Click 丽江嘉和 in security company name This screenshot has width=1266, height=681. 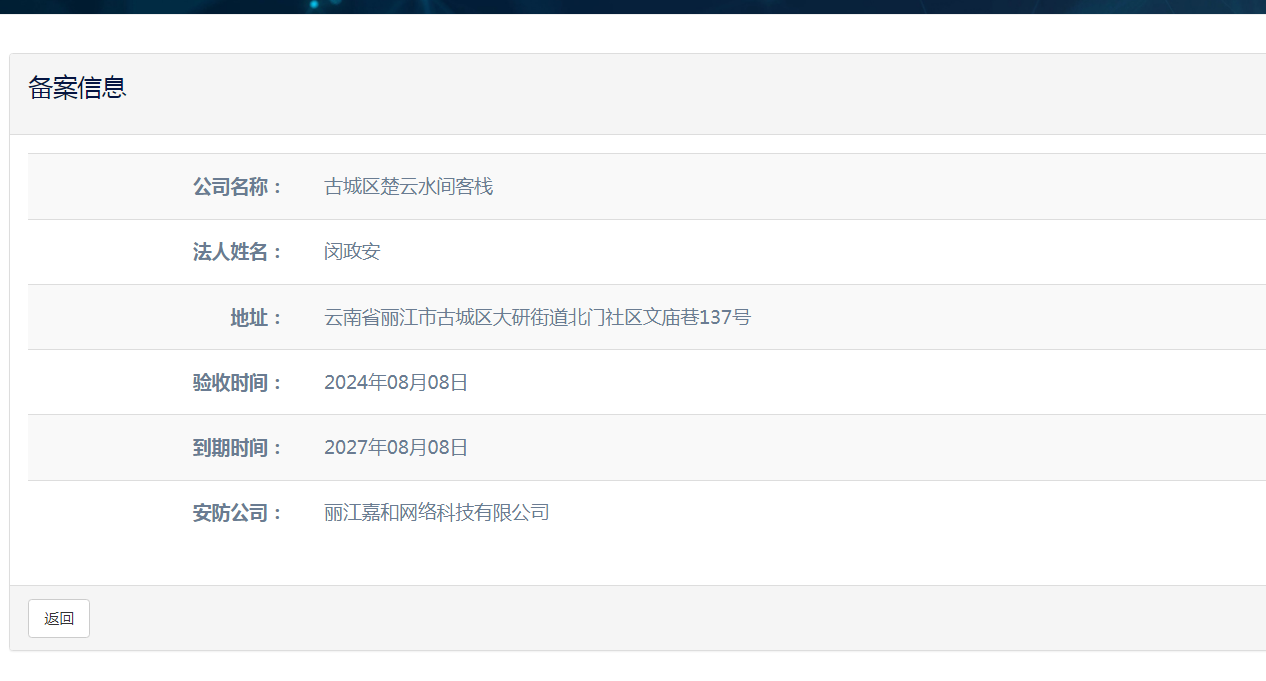tap(361, 514)
